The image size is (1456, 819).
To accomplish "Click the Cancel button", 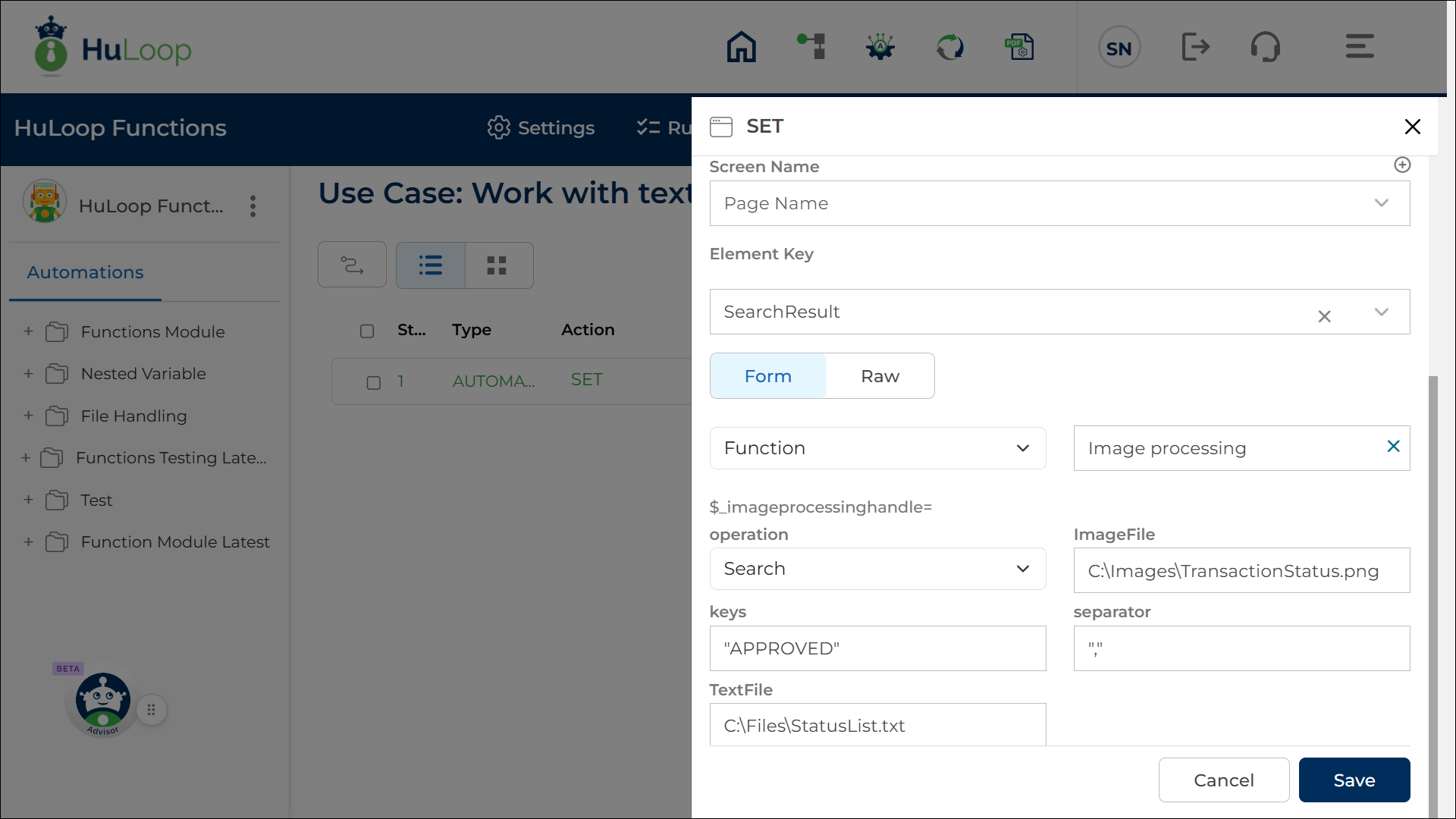I will click(x=1223, y=780).
